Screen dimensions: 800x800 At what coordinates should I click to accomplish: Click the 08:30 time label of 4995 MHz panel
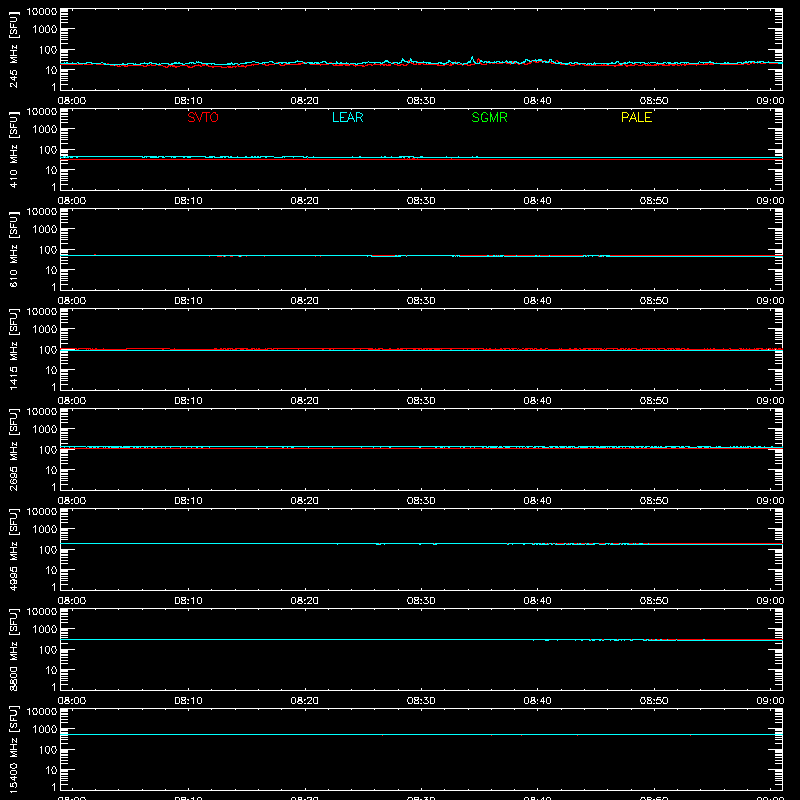[421, 601]
